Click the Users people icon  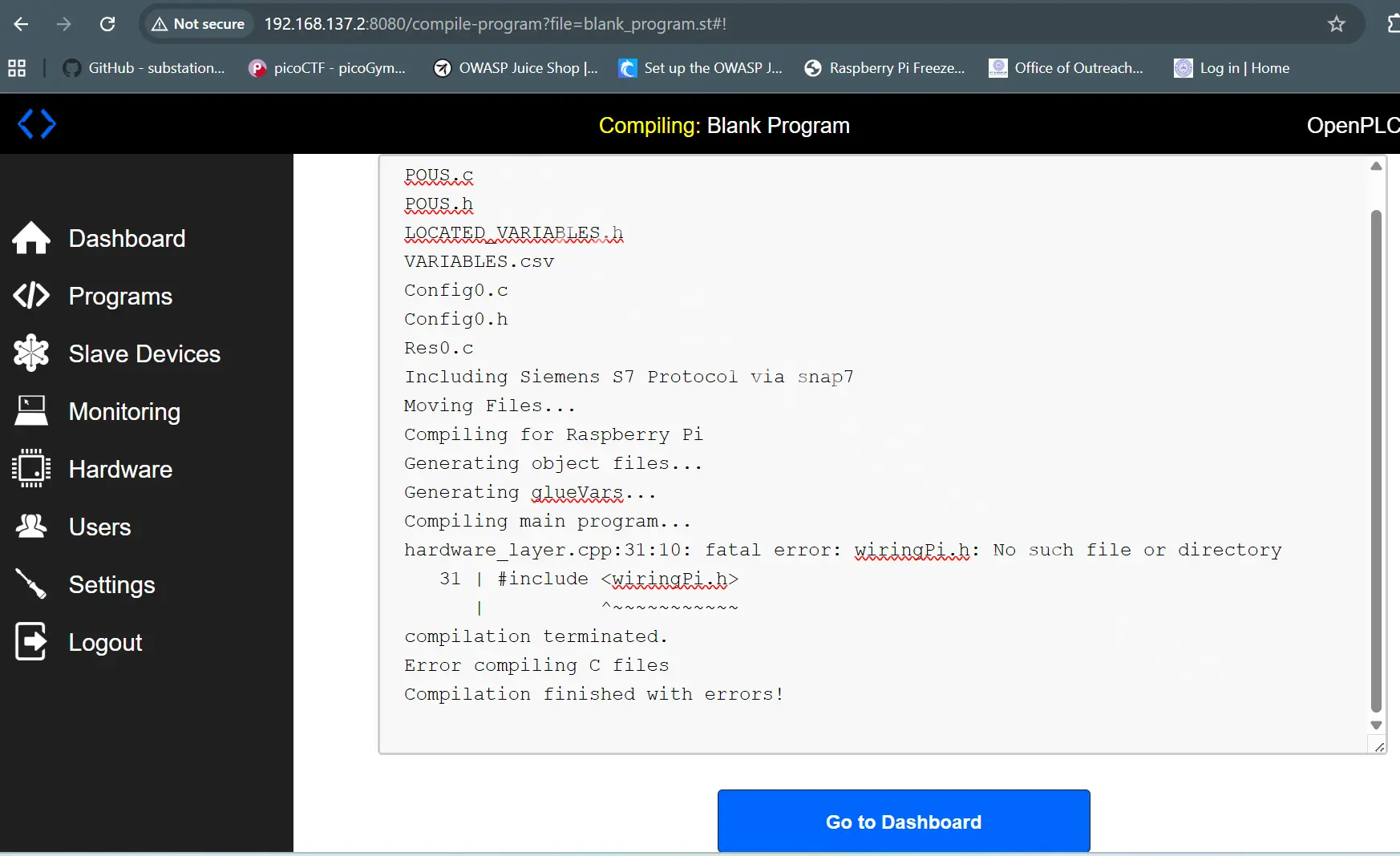tap(31, 527)
